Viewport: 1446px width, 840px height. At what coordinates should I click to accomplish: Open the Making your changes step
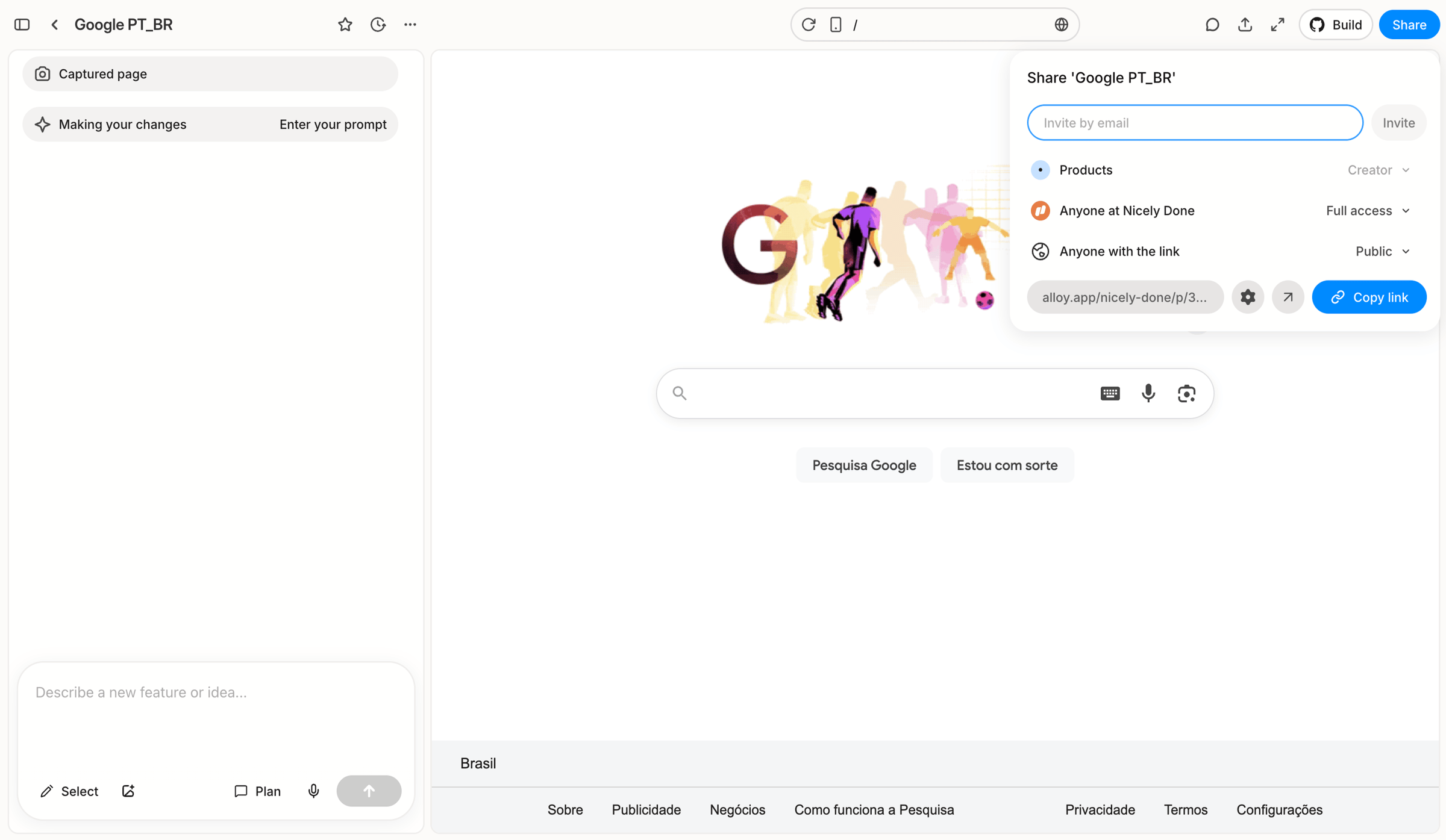(x=210, y=124)
